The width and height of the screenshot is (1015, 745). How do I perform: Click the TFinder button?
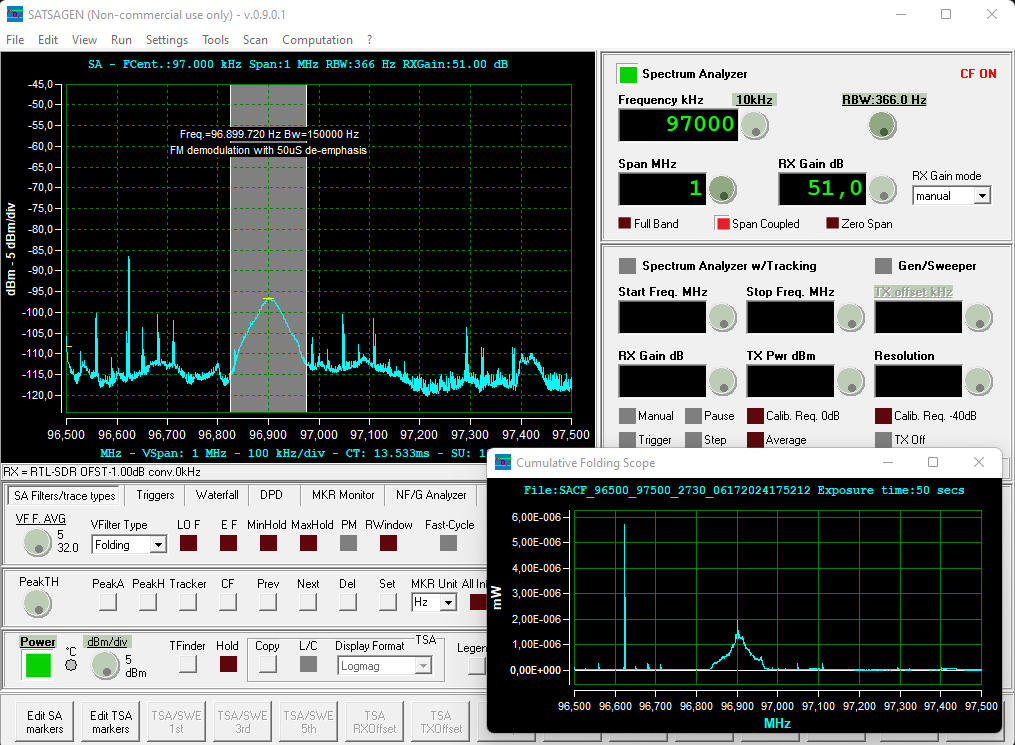(x=188, y=664)
